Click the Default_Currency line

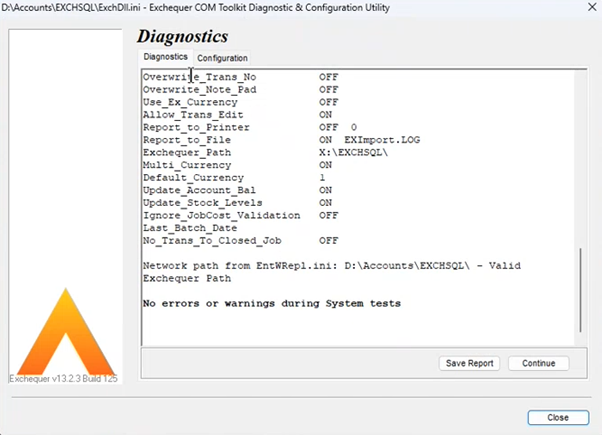pyautogui.click(x=234, y=178)
